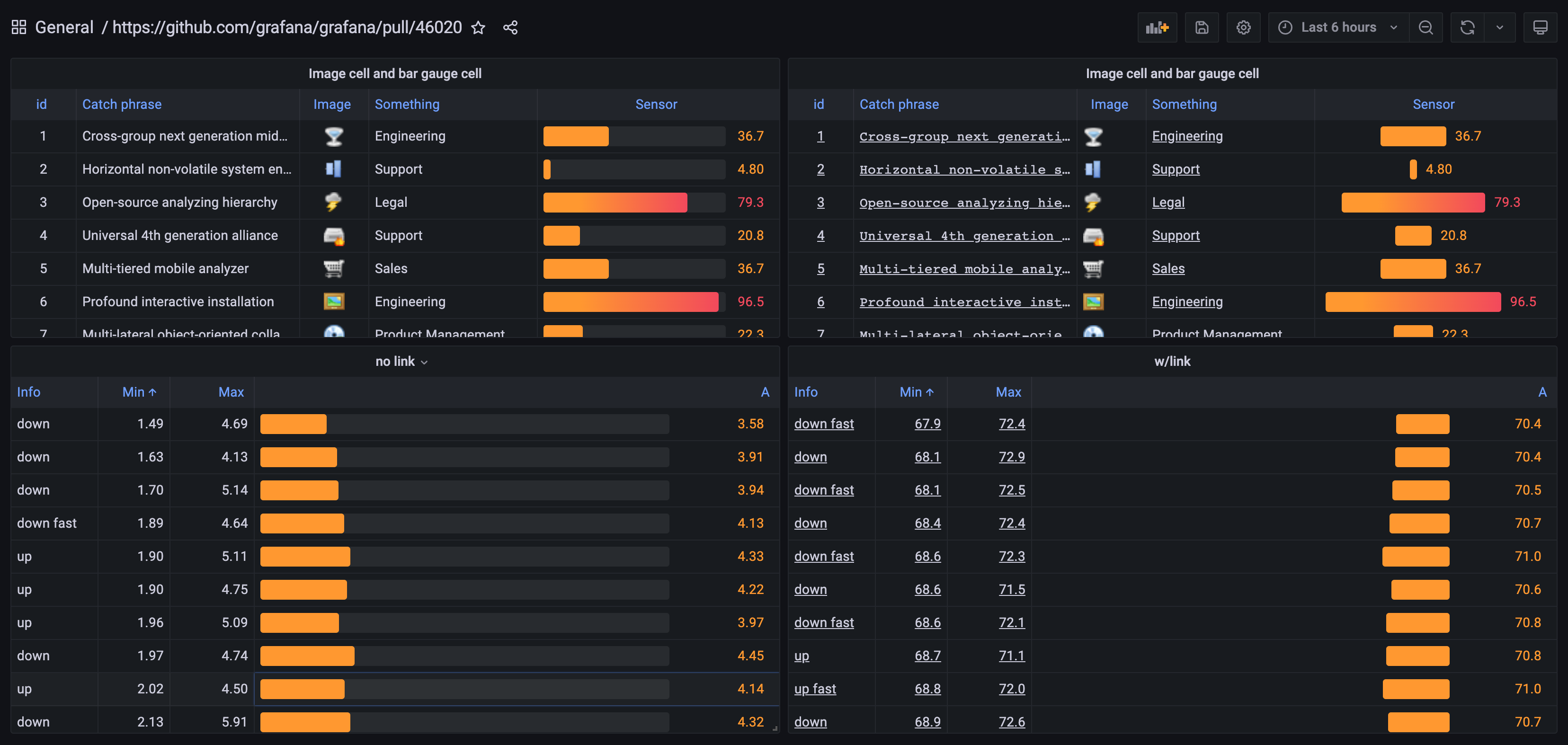Viewport: 1568px width, 745px height.
Task: Mark dashboard as favorite with the star
Action: coord(479,27)
